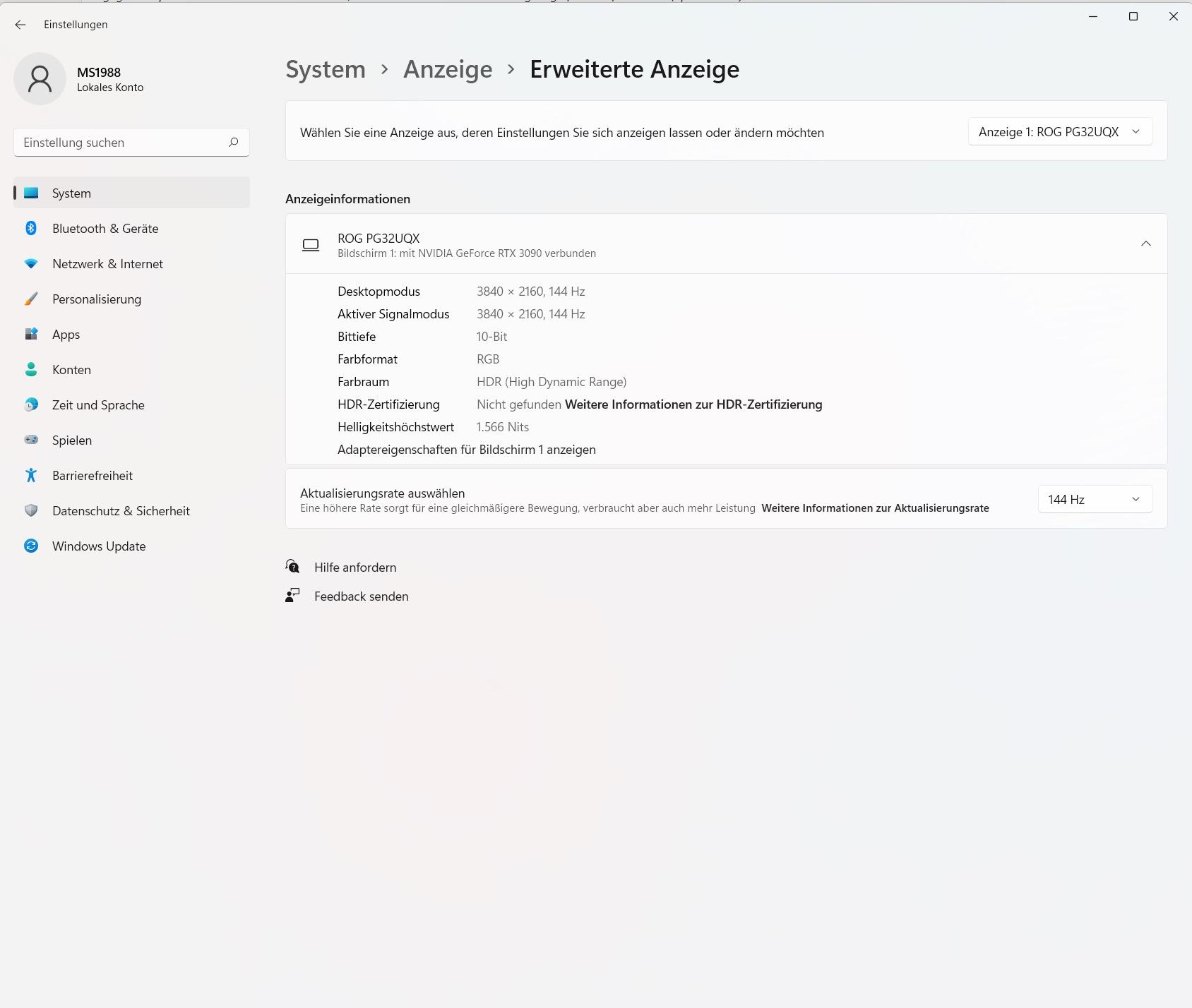
Task: Click the Farbformat value RGB
Action: click(488, 359)
